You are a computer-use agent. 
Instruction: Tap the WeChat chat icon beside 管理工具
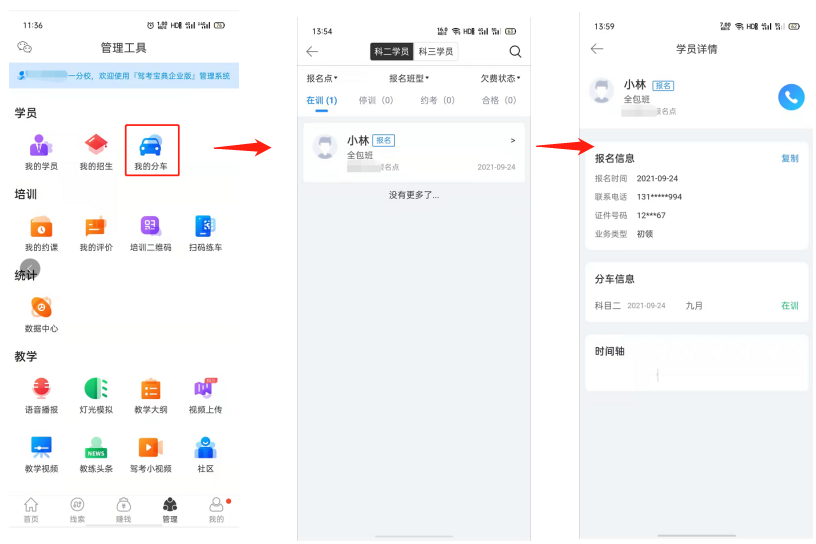24,47
